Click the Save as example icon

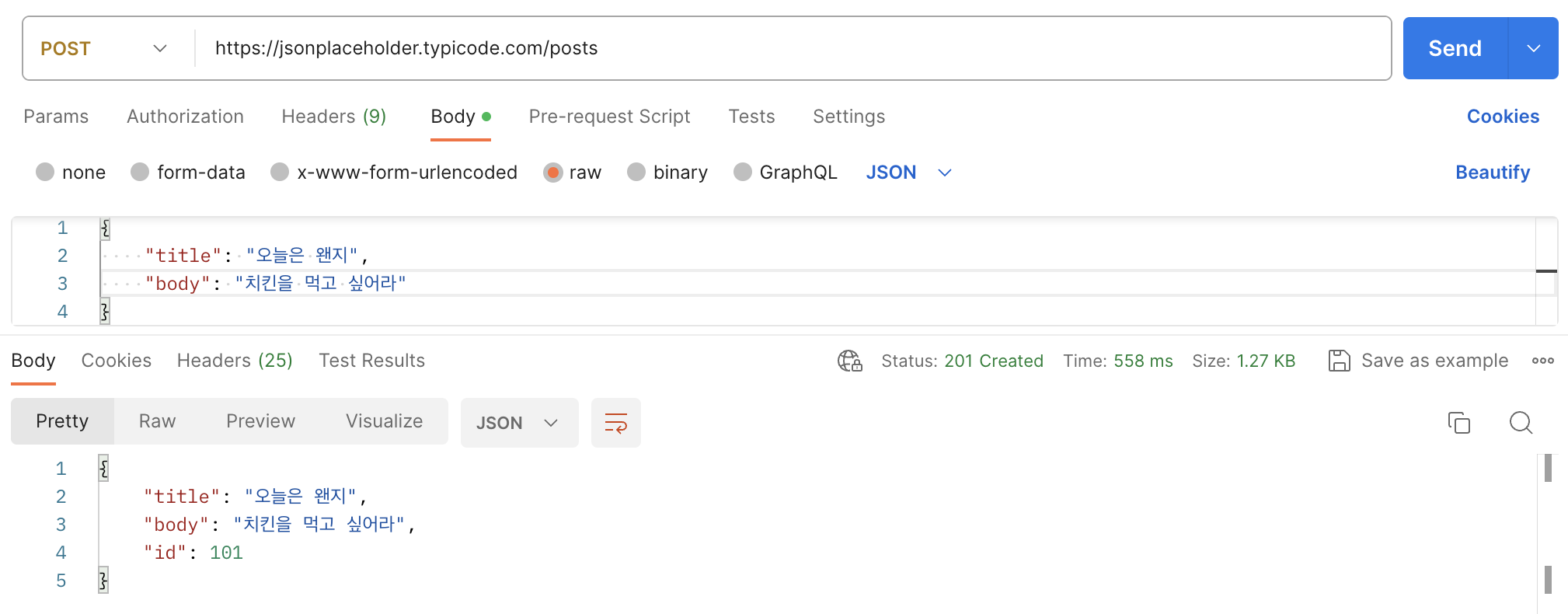click(x=1340, y=360)
